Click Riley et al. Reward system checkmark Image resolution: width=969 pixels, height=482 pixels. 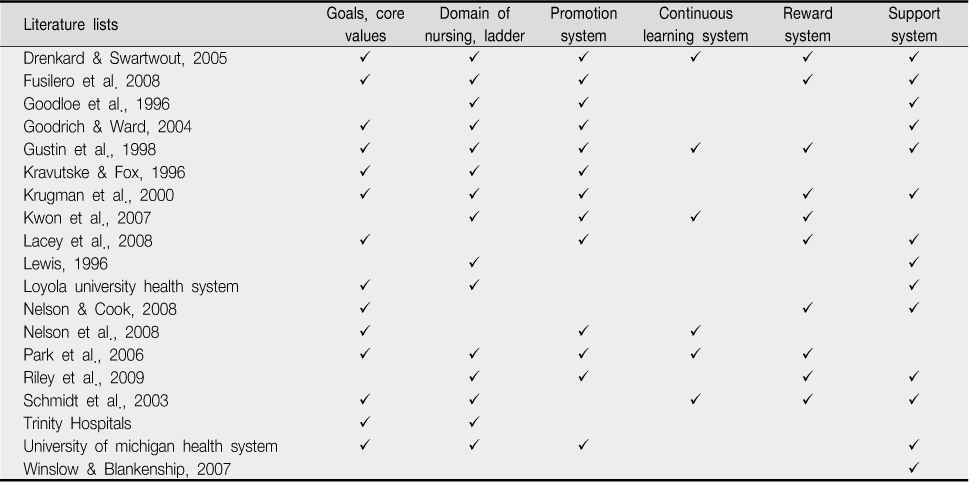[807, 376]
